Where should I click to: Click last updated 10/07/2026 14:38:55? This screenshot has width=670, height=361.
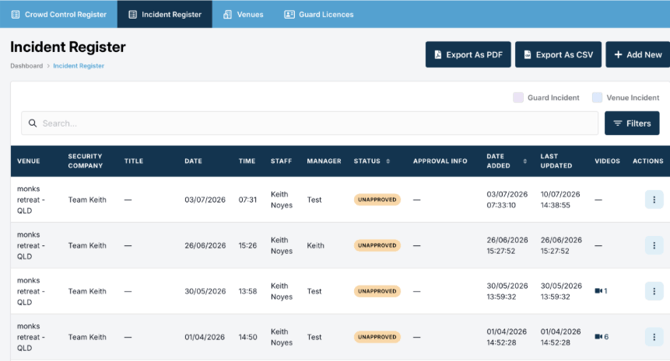click(560, 200)
